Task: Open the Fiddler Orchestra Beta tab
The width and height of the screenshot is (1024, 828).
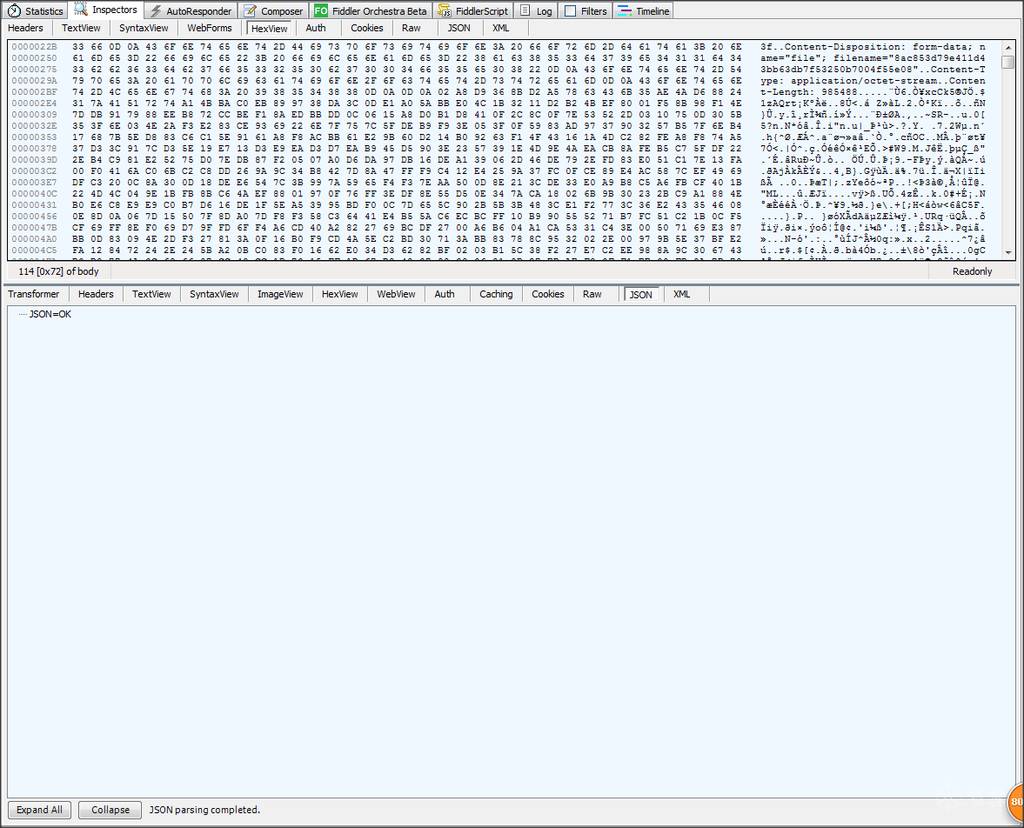Action: coord(370,11)
